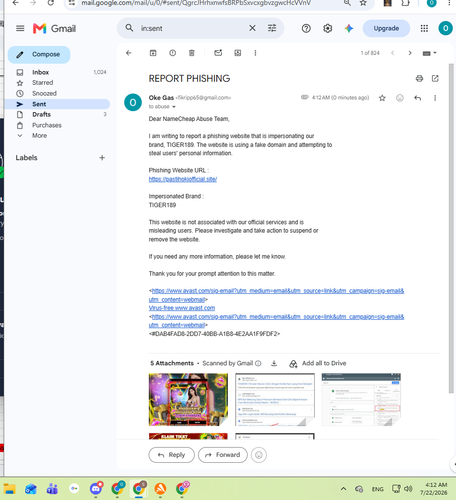Image resolution: width=456 pixels, height=500 pixels.
Task: Click the sender name Oke Gas
Action: (161, 98)
